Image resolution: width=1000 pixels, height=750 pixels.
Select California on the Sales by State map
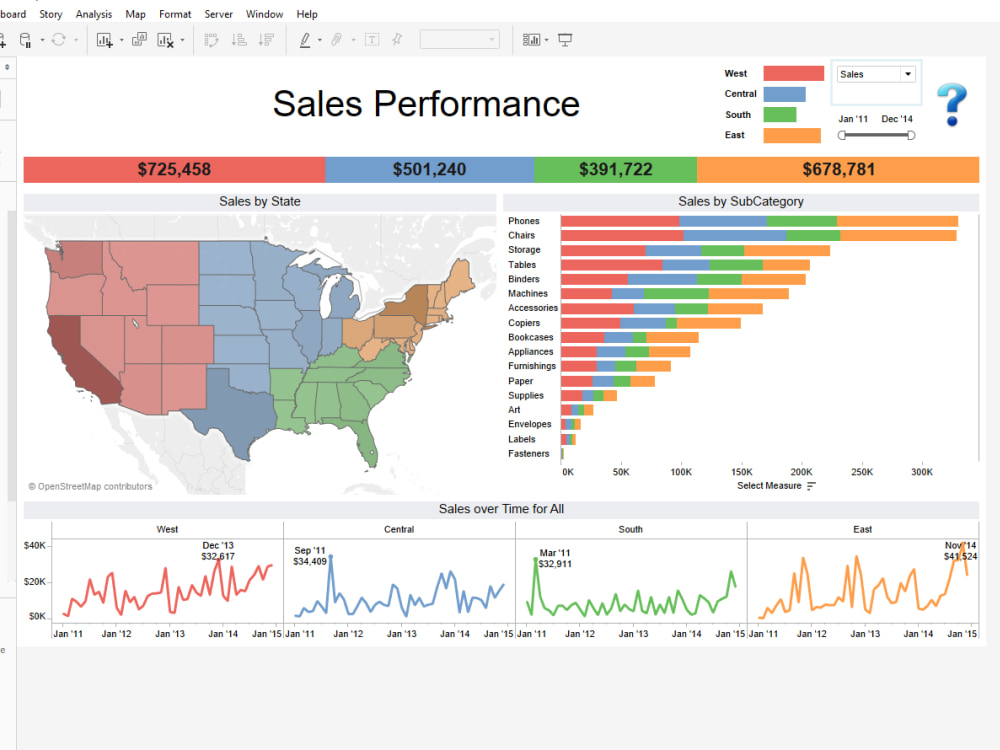[x=78, y=360]
